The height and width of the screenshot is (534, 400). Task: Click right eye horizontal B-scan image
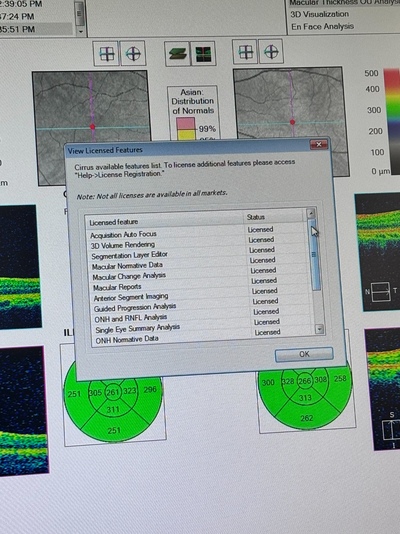[377, 252]
